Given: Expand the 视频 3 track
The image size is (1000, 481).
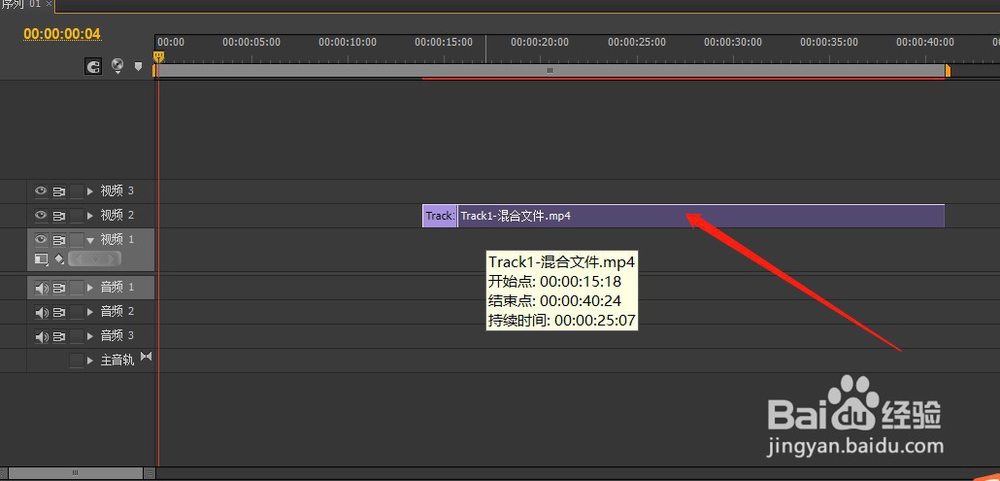Looking at the screenshot, I should 90,191.
